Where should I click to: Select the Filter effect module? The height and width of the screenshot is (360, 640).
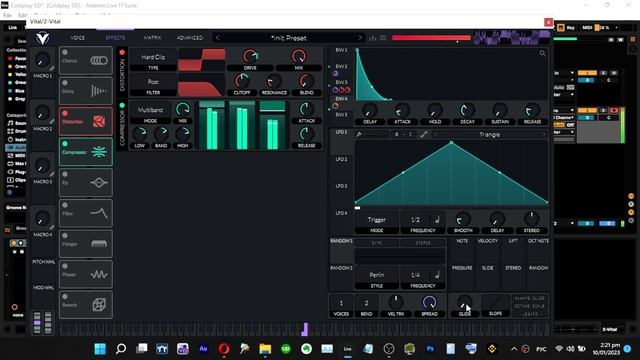(x=86, y=213)
